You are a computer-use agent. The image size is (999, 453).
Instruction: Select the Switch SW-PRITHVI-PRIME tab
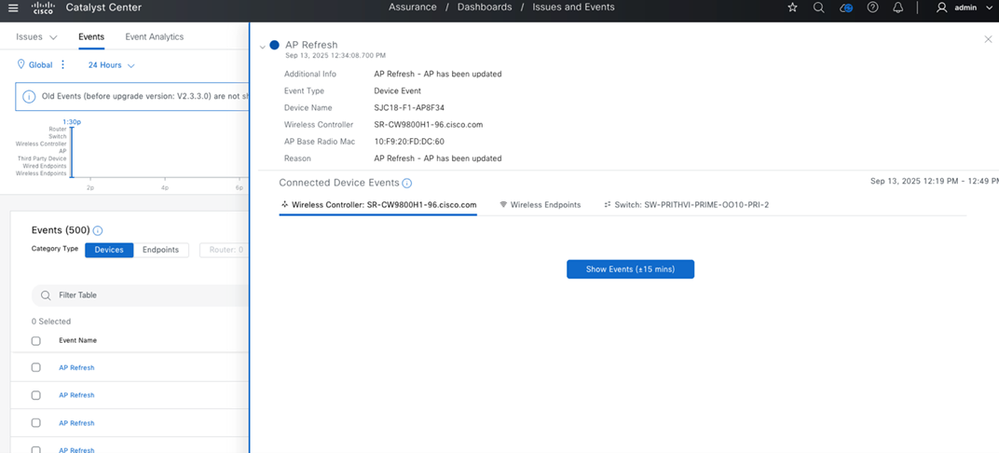coord(686,205)
